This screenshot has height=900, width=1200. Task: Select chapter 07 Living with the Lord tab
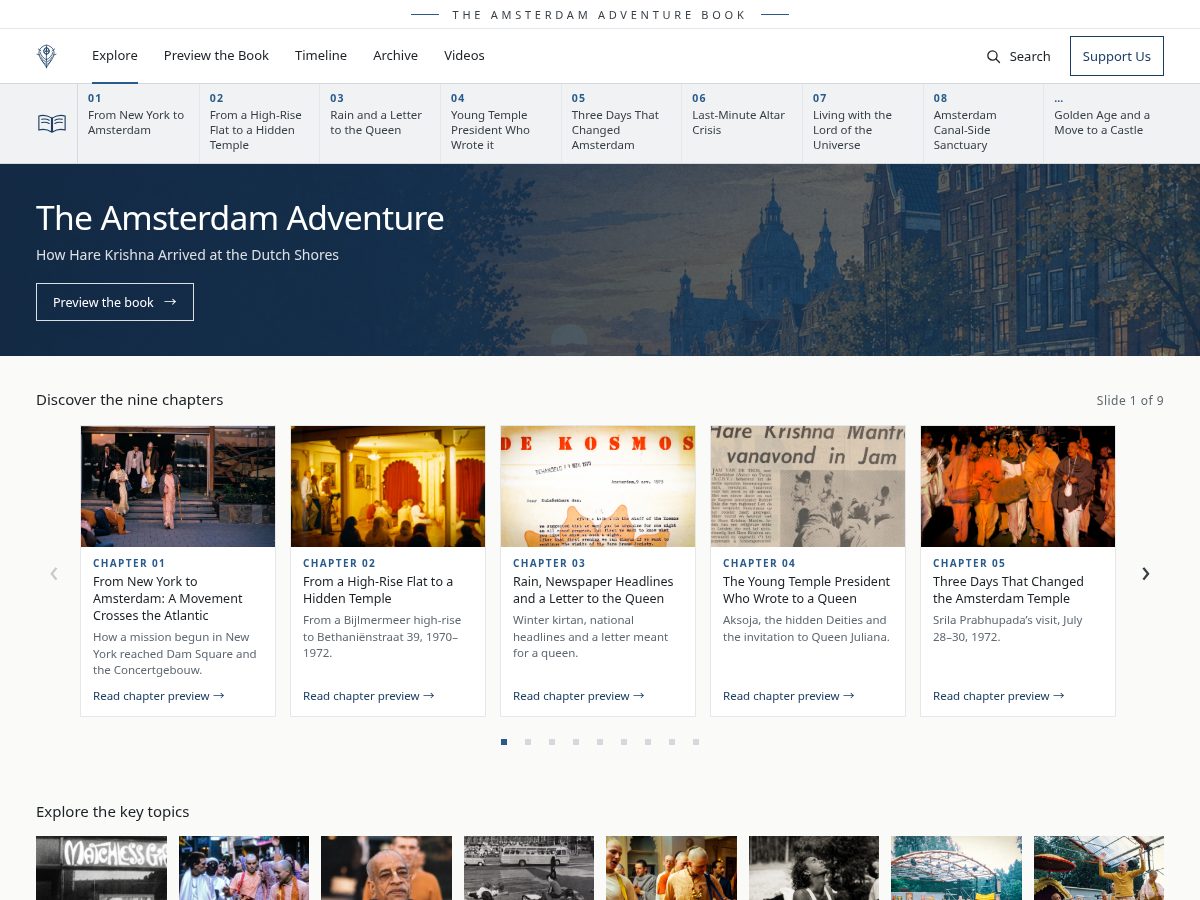863,123
